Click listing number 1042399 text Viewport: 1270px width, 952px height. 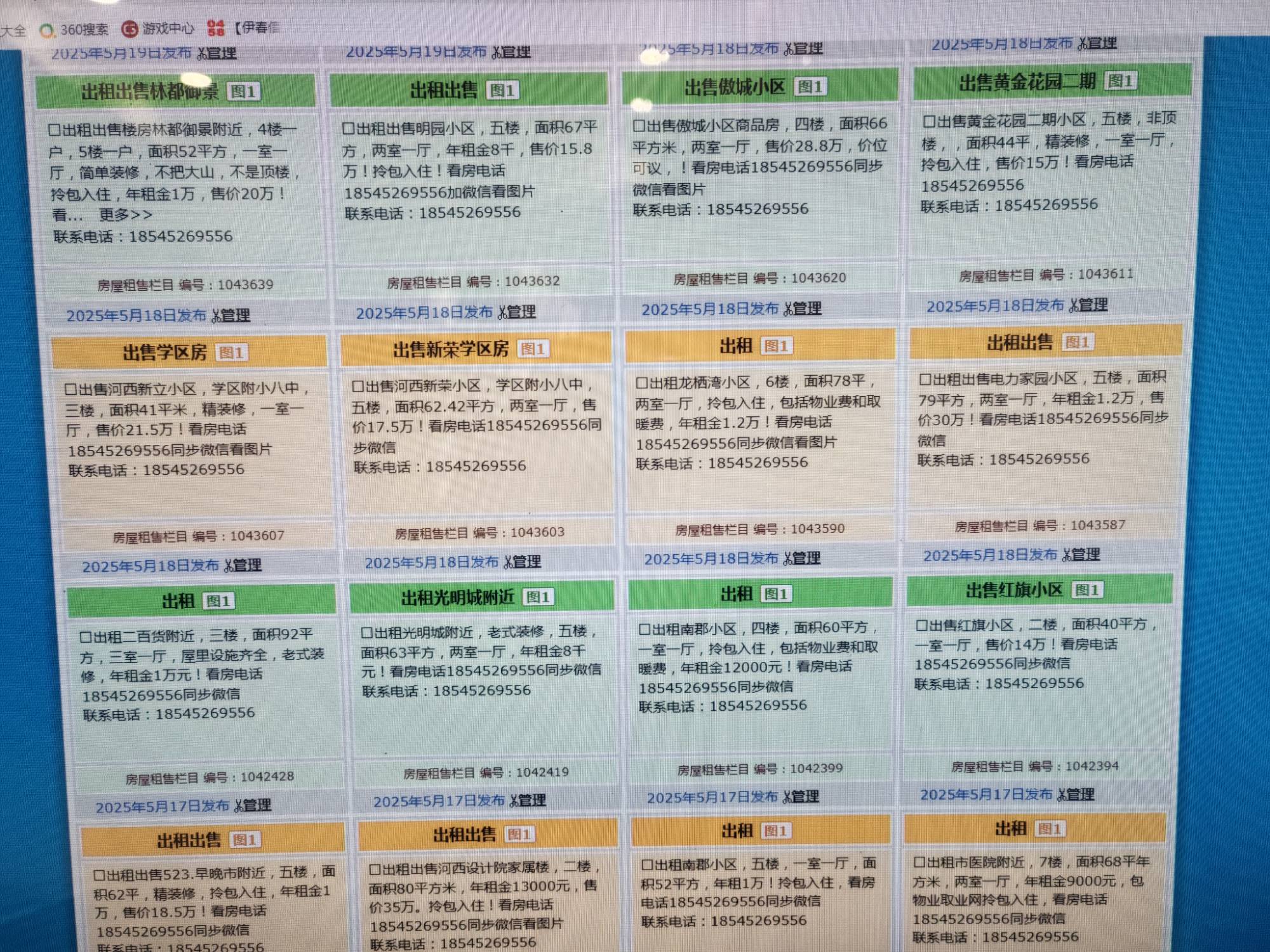(816, 769)
